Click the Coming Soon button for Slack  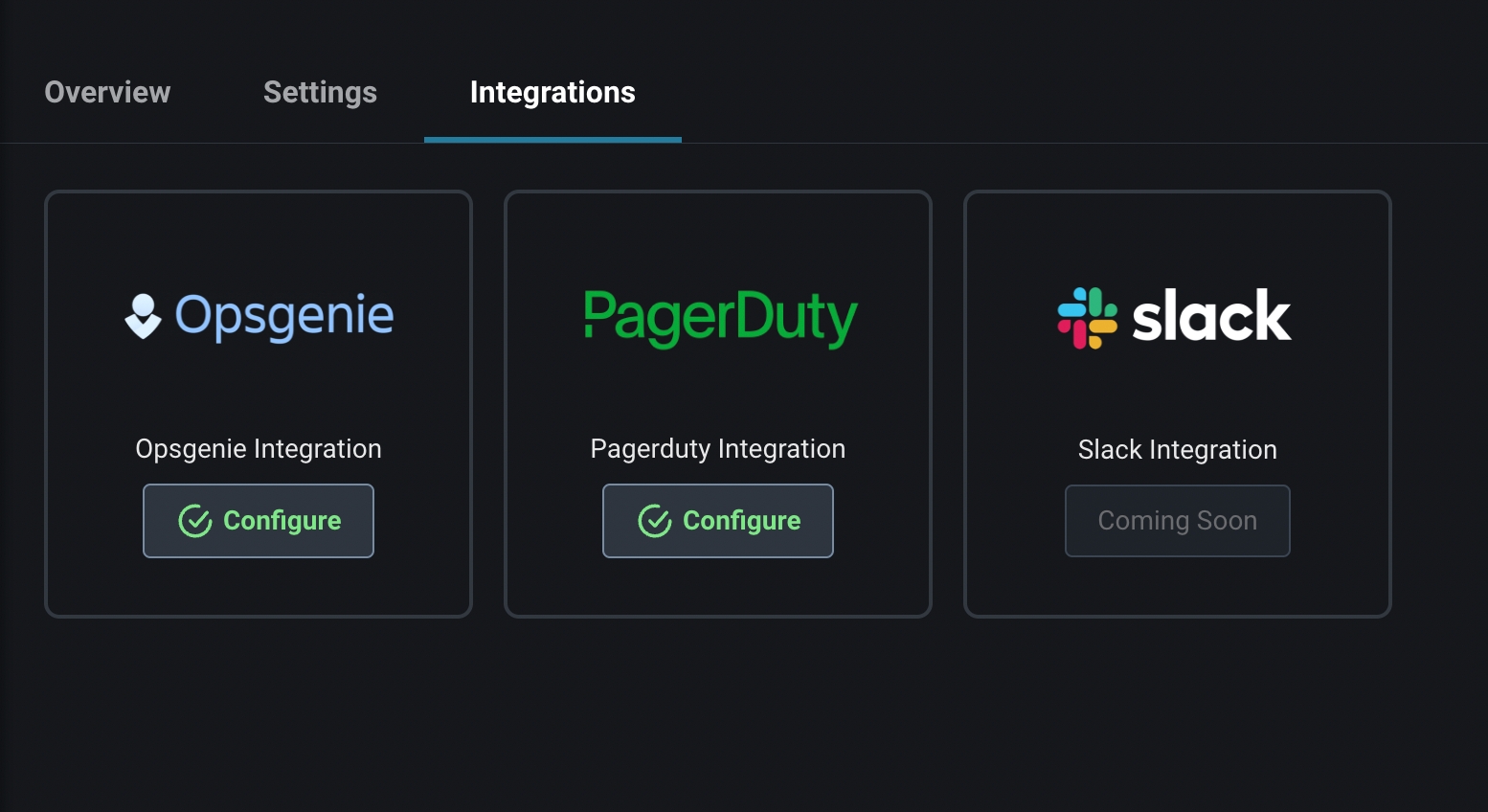click(1178, 521)
